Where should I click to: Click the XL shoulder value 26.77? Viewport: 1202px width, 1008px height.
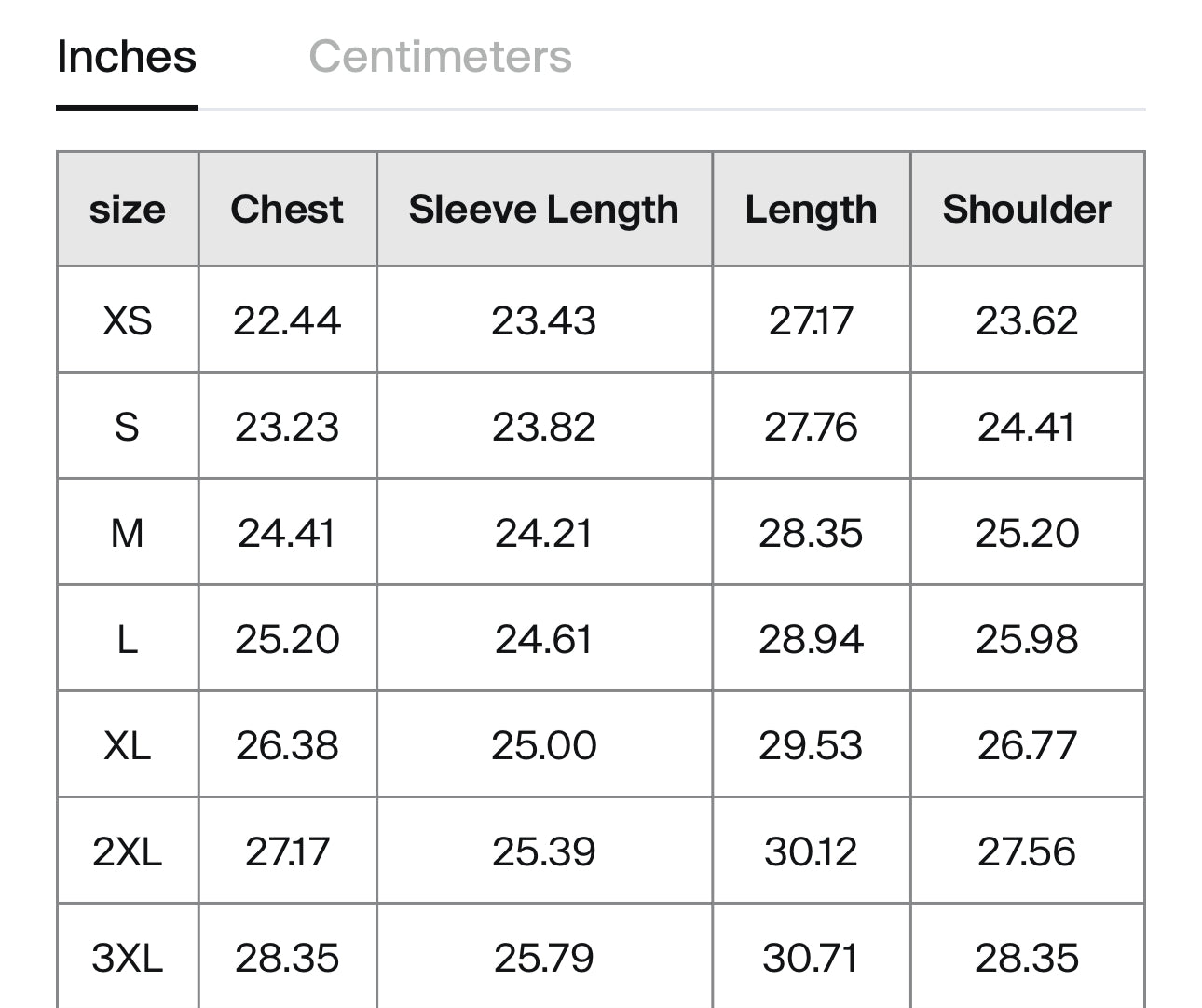pyautogui.click(x=1027, y=745)
